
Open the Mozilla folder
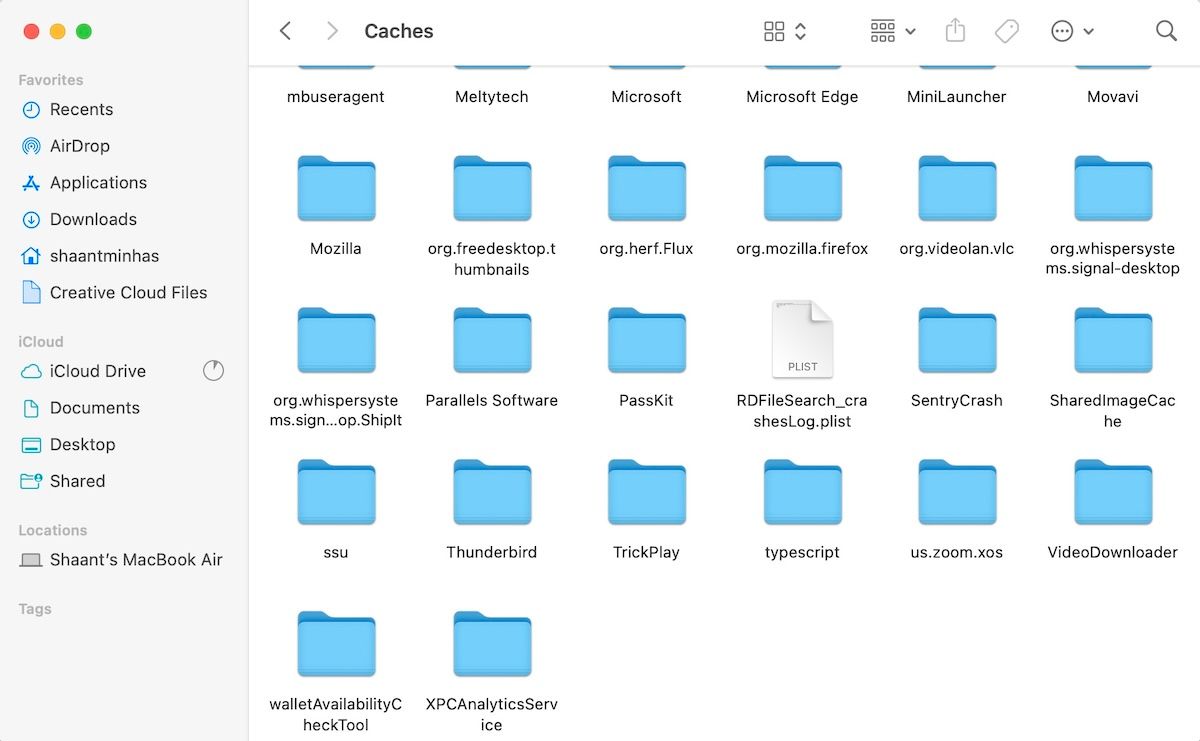[x=336, y=188]
